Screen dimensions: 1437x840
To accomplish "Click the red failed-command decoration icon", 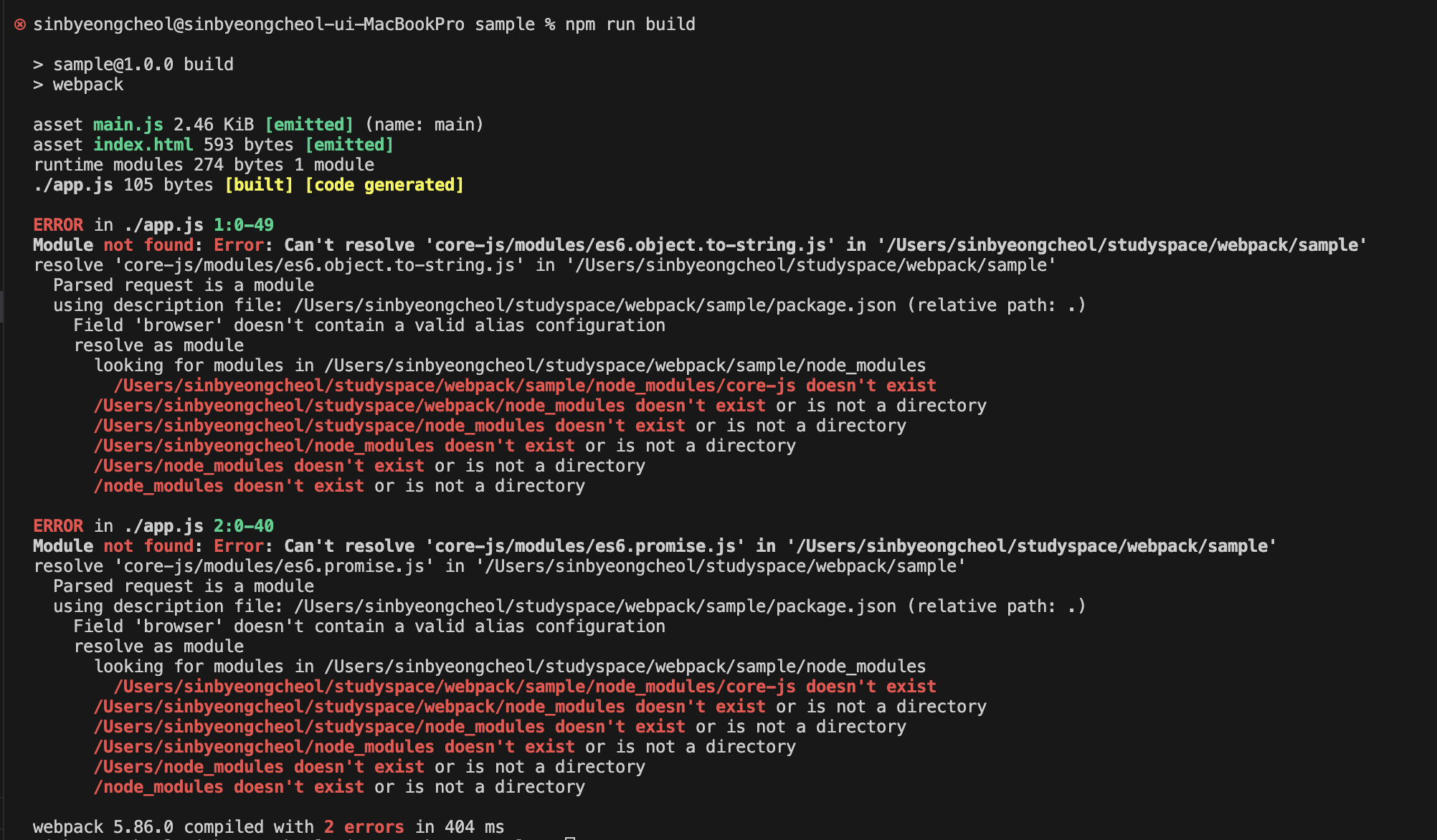I will 20,24.
